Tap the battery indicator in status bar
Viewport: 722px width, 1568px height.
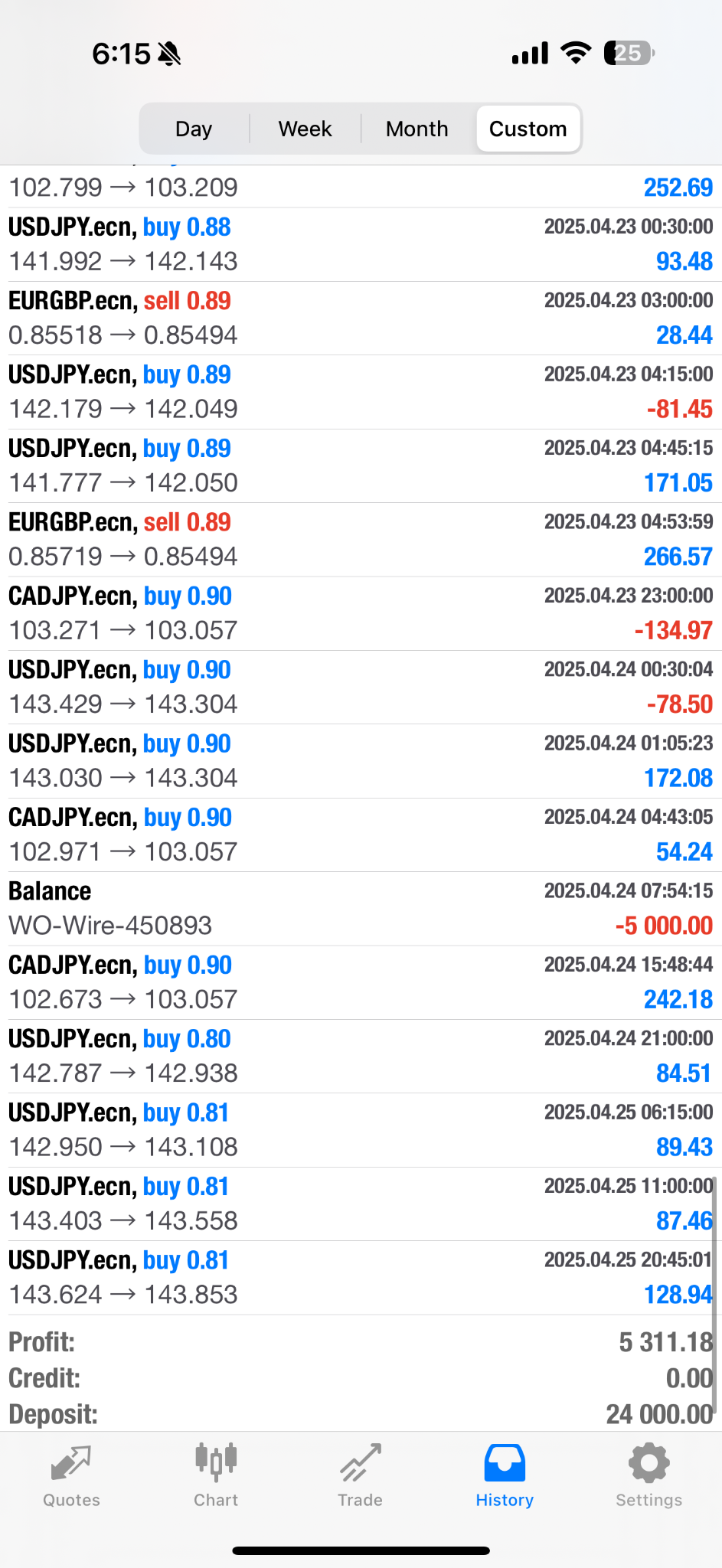[629, 53]
